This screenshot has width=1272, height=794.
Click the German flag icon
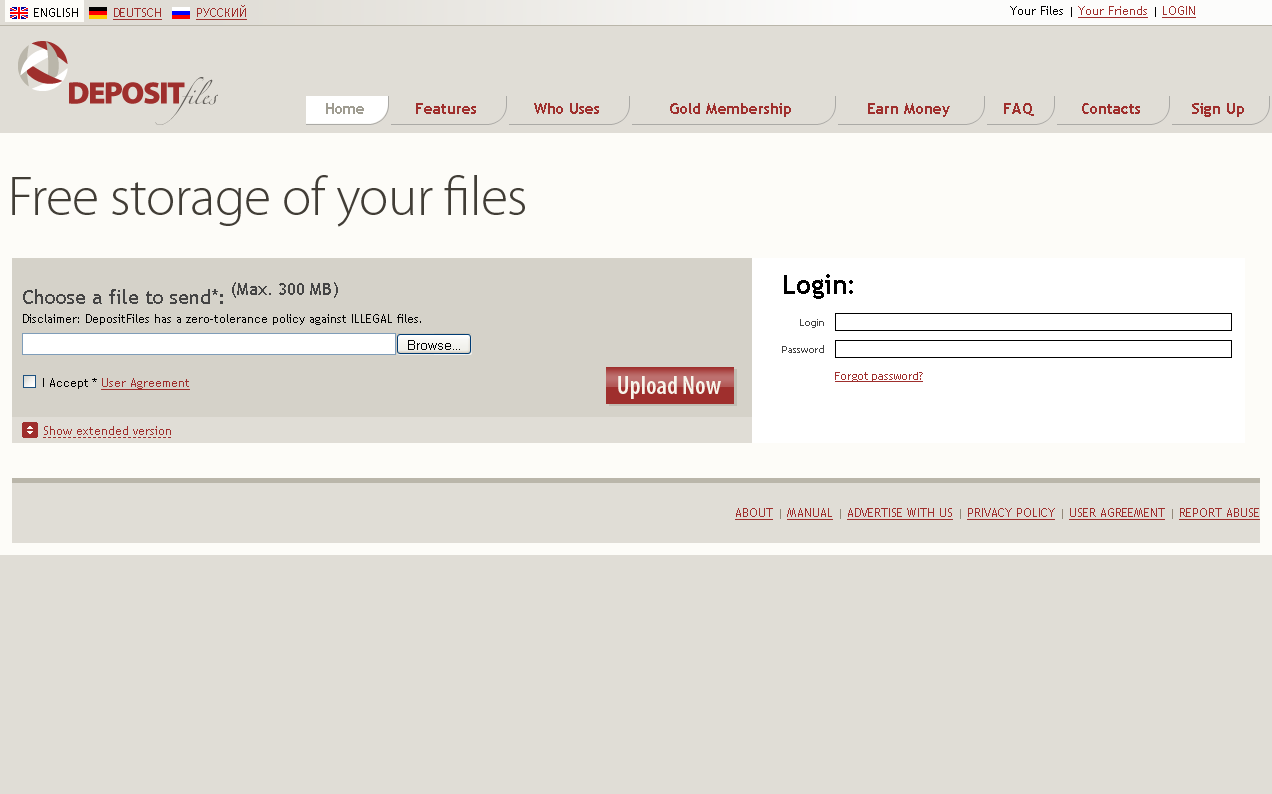pyautogui.click(x=98, y=13)
